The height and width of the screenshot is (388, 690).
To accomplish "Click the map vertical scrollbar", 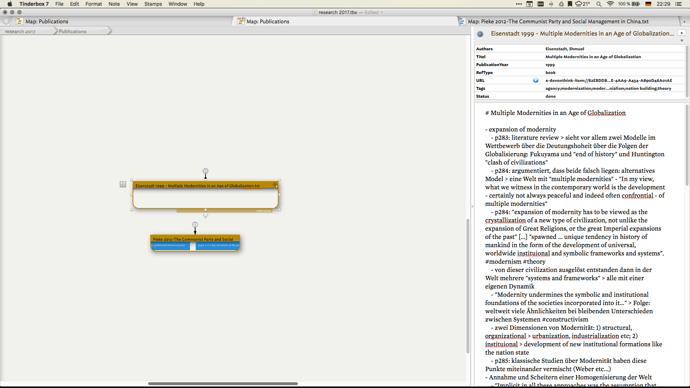I will [x=468, y=285].
